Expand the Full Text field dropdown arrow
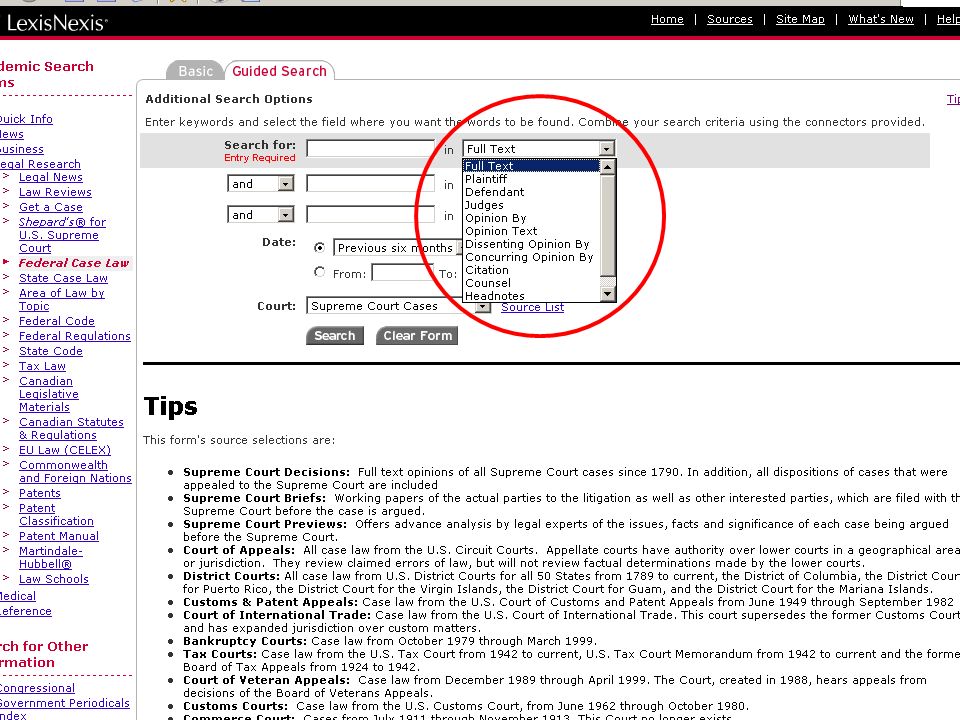The image size is (960, 720). tap(606, 149)
